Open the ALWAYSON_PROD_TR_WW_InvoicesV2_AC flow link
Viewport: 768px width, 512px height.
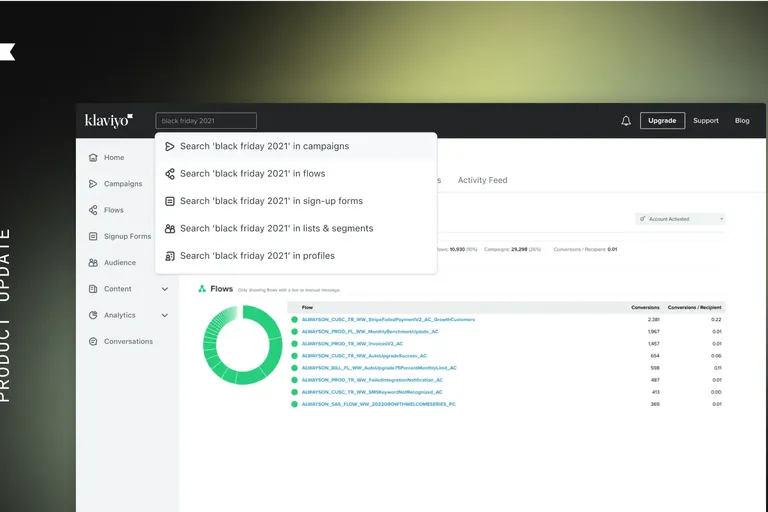coord(352,343)
